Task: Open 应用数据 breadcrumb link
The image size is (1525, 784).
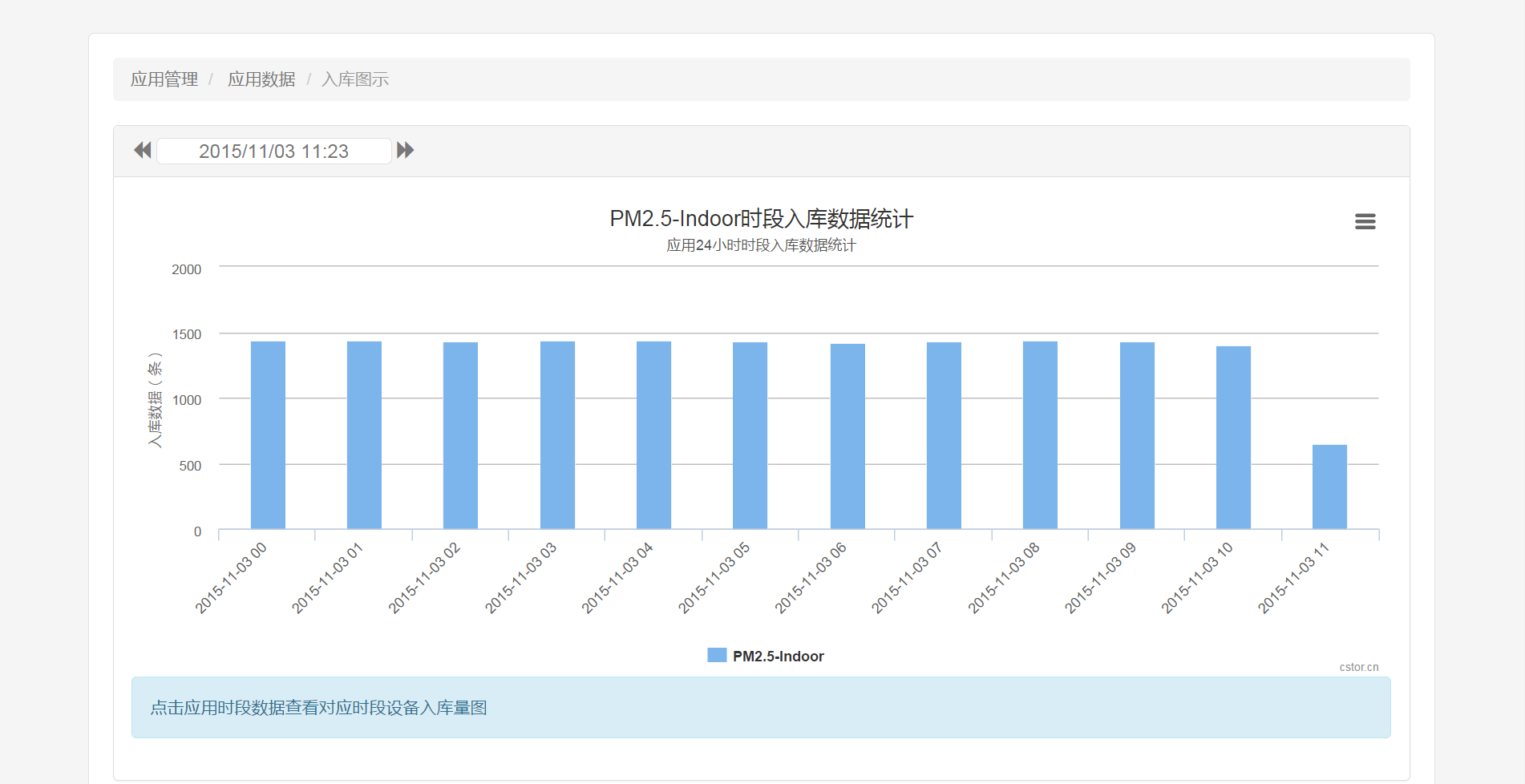Action: pyautogui.click(x=261, y=79)
